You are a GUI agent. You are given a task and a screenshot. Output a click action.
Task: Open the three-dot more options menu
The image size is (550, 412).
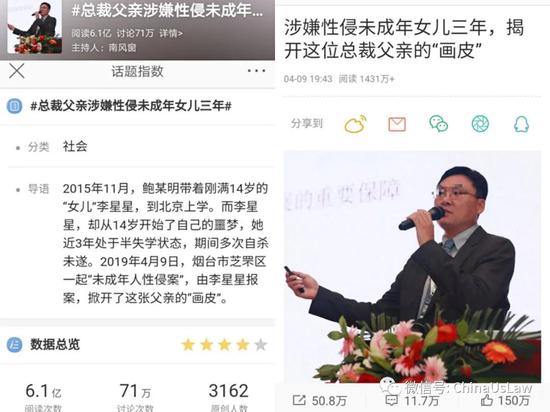(x=256, y=71)
